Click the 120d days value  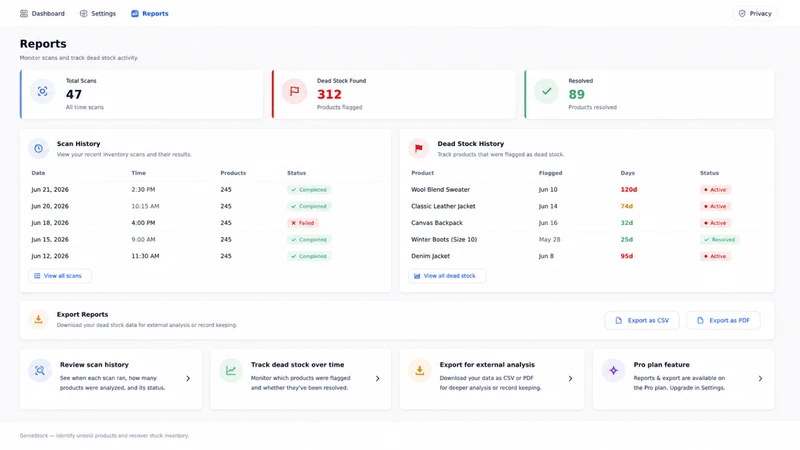click(629, 190)
